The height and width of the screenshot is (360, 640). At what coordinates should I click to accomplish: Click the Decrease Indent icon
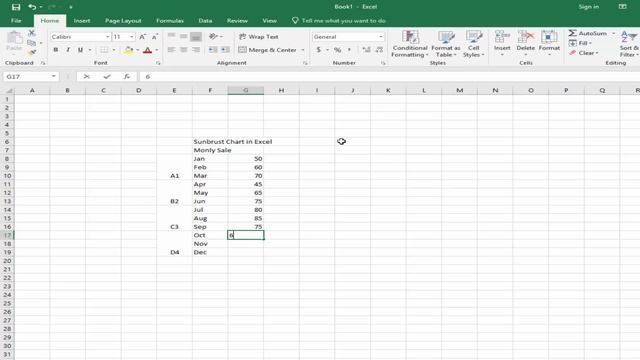point(213,50)
